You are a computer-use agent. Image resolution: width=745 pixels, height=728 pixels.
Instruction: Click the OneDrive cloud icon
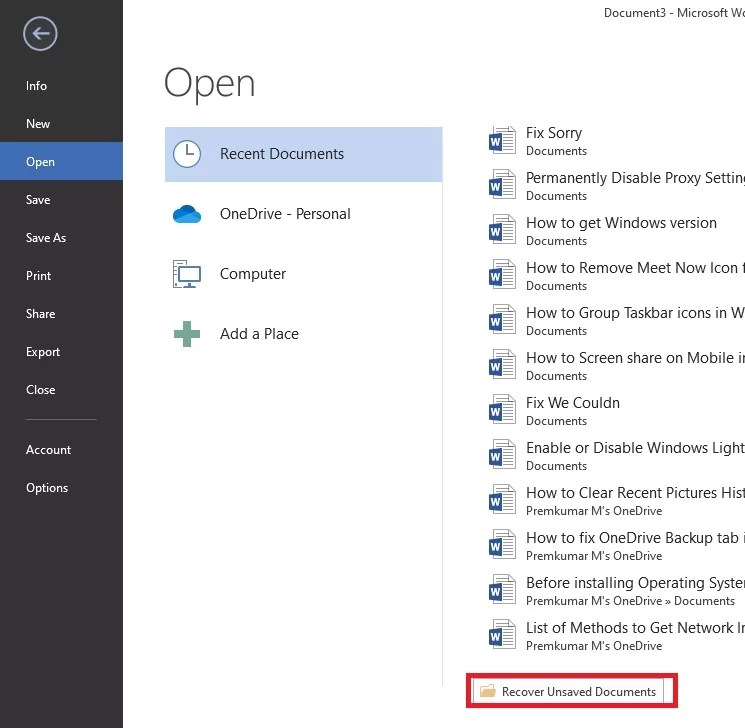pyautogui.click(x=187, y=214)
